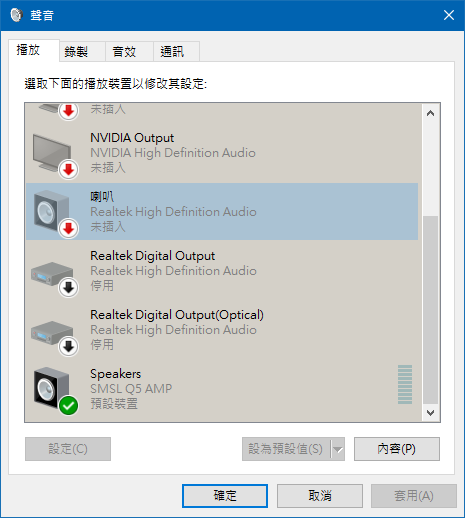Screen dimensions: 465x518
Task: Close the 聲音 dialog window
Action: [x=449, y=15]
